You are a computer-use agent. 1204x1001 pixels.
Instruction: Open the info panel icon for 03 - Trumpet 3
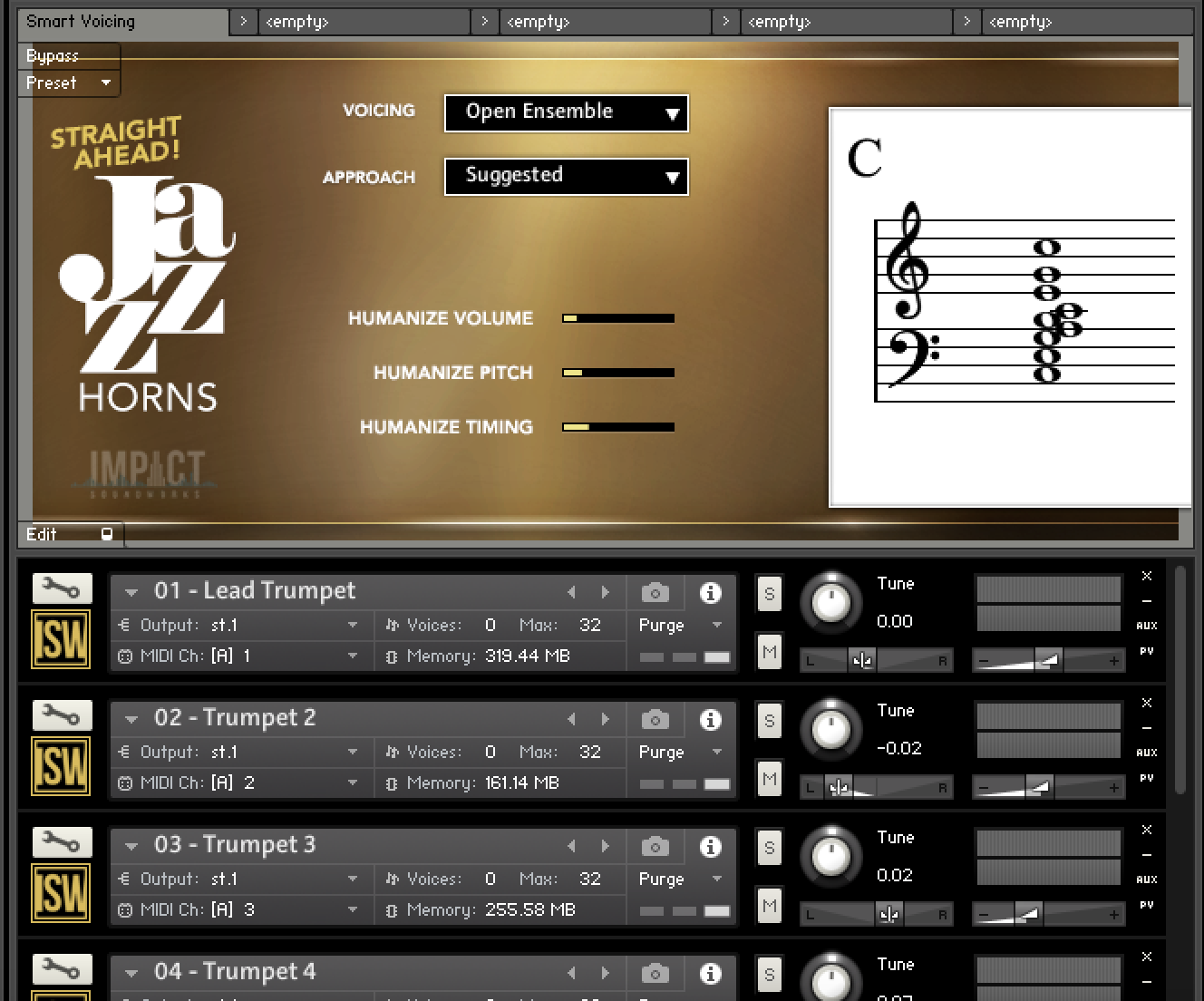click(710, 846)
